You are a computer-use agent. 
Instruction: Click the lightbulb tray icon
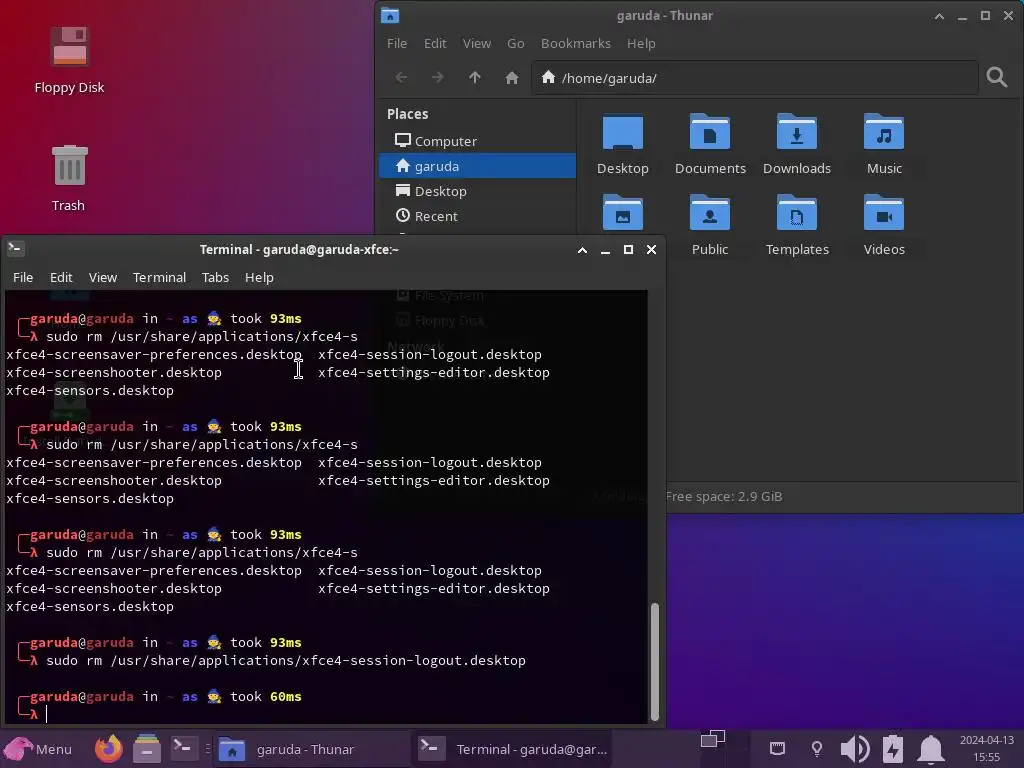(x=816, y=748)
